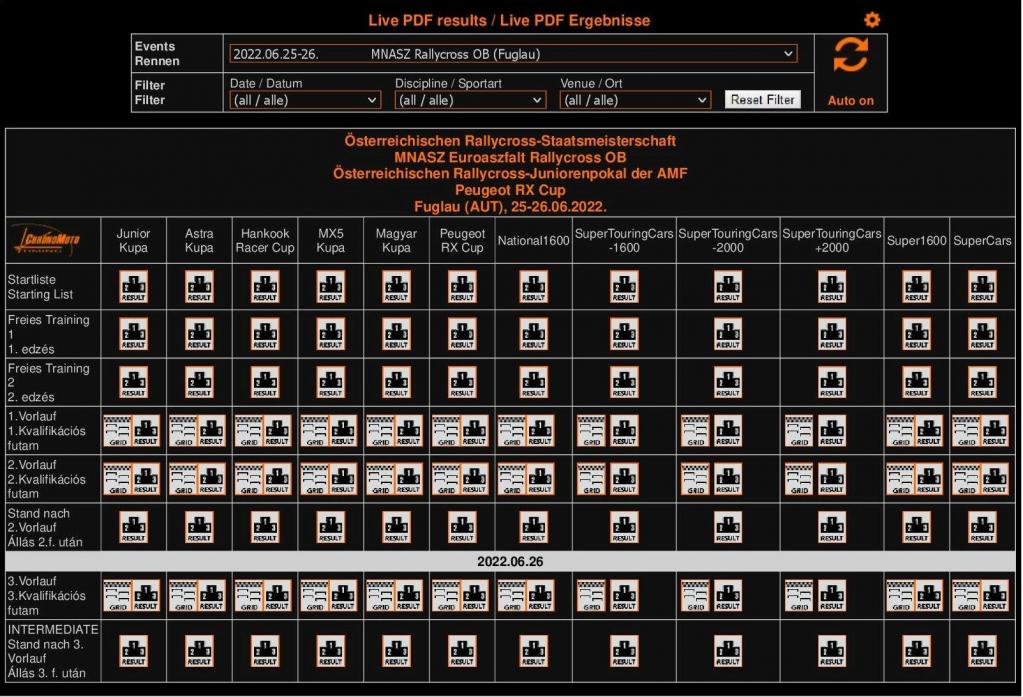The image size is (1023, 697).
Task: Click the Reset Filter button
Action: click(x=762, y=100)
